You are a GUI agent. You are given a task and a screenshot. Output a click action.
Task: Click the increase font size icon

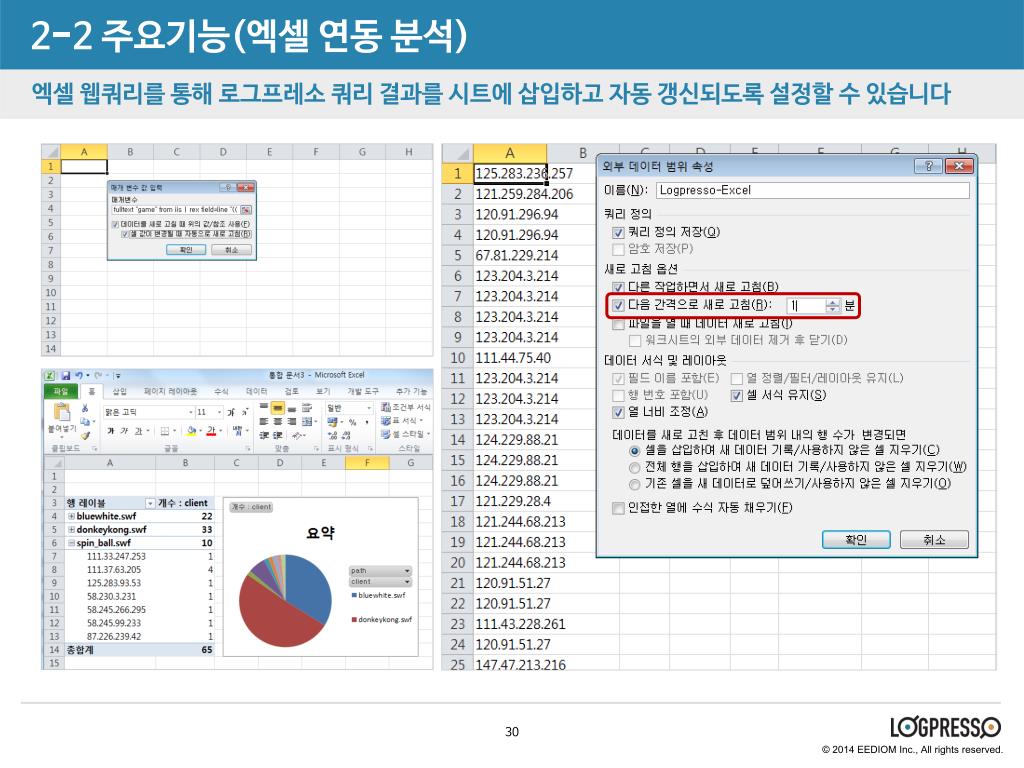[x=231, y=413]
